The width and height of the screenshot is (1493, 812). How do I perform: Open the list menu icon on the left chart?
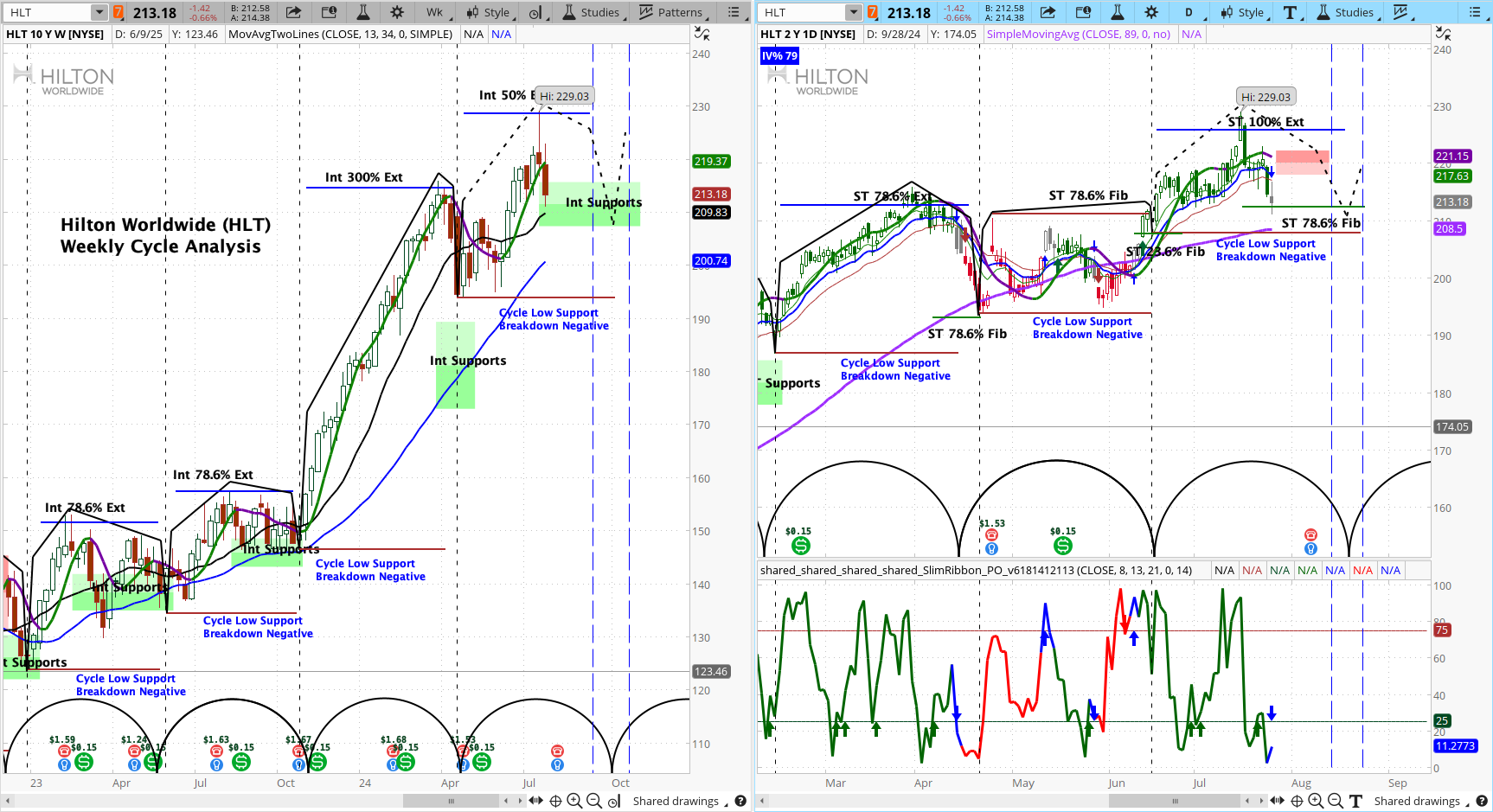pyautogui.click(x=734, y=12)
